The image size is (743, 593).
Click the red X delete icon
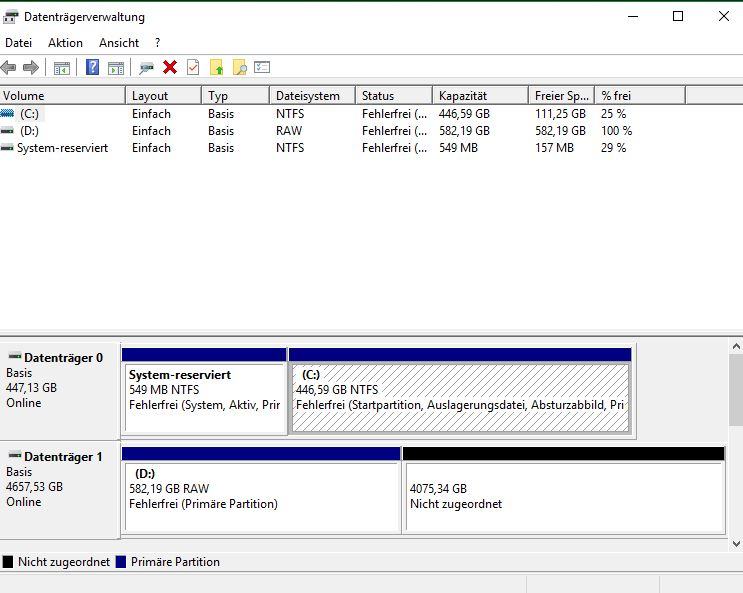[x=170, y=67]
